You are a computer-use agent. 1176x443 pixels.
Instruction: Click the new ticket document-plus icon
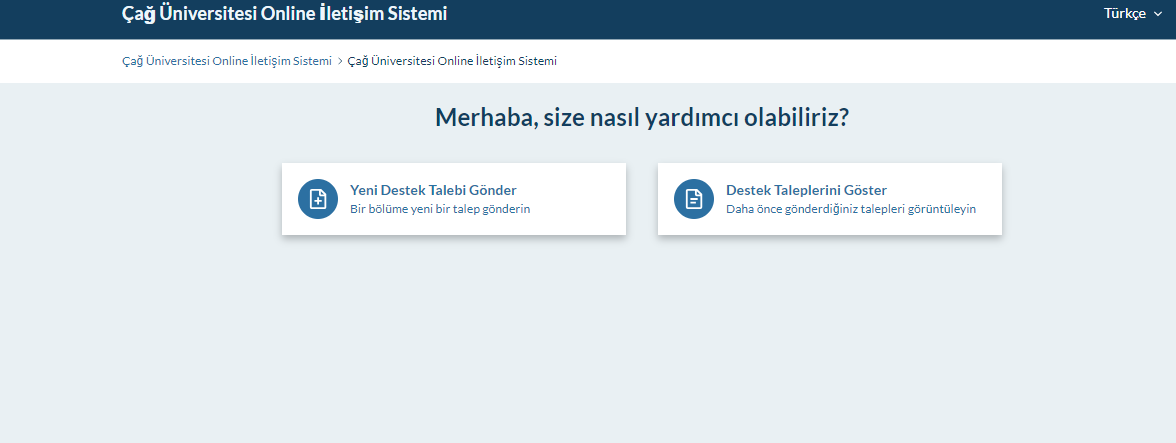[x=318, y=199]
